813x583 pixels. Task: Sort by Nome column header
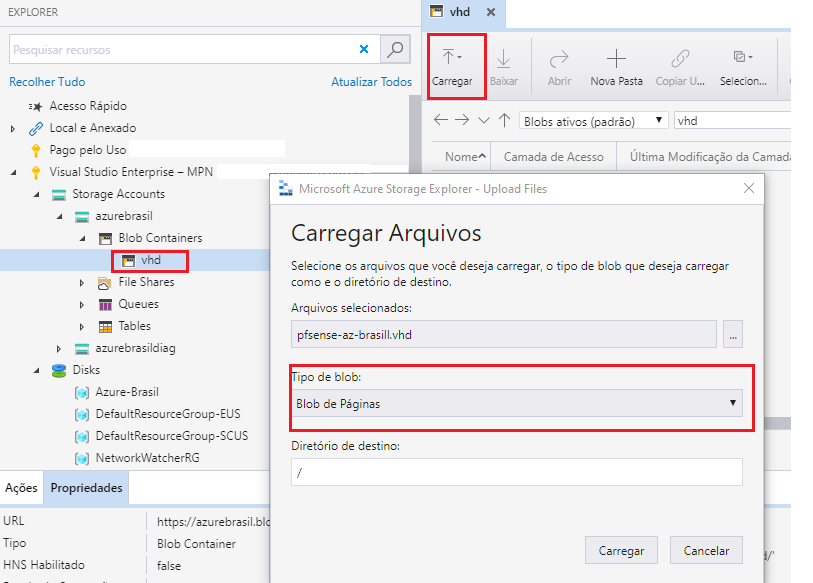tap(461, 157)
